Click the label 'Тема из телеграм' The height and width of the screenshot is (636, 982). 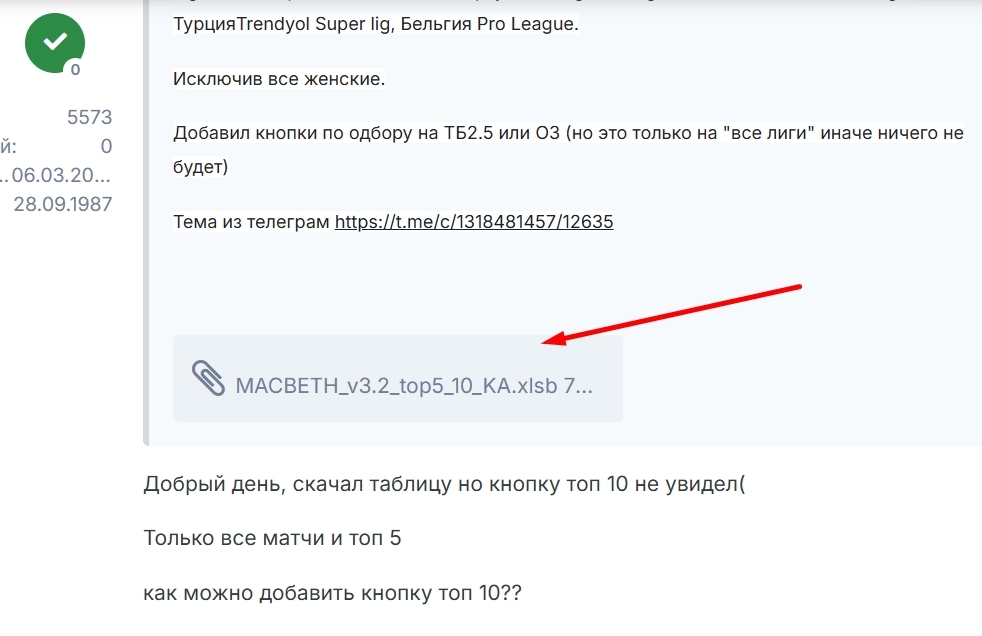click(251, 222)
